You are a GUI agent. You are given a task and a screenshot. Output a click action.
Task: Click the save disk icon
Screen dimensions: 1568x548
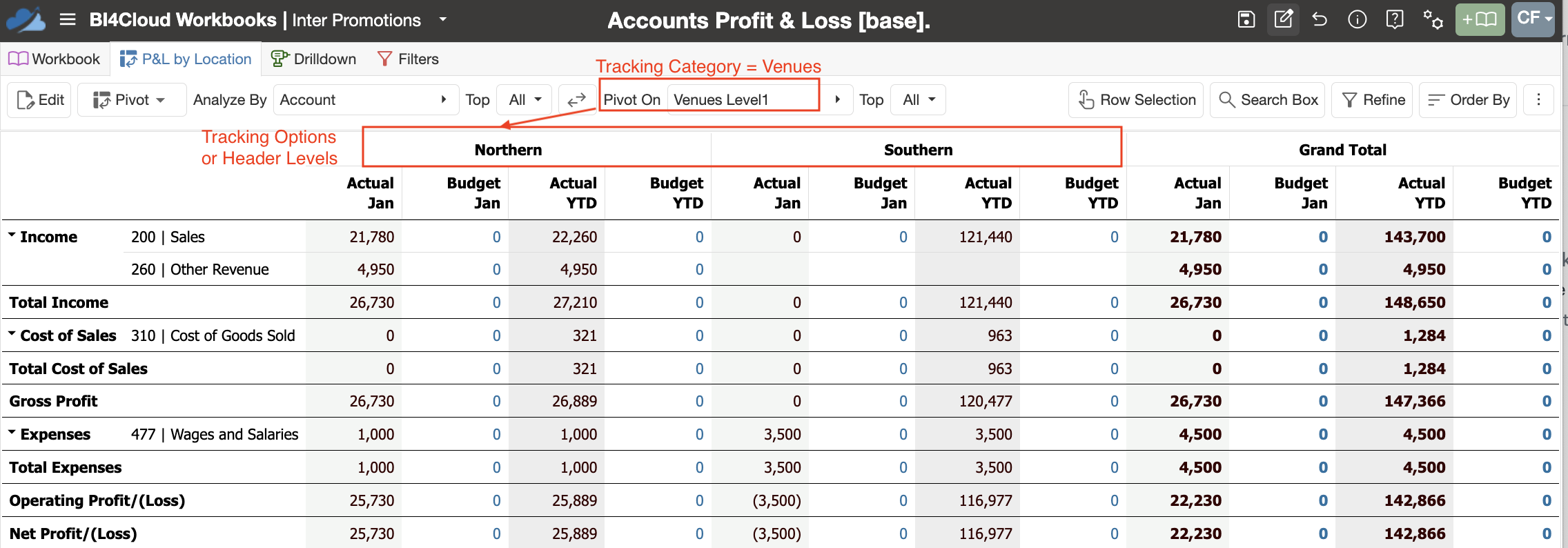tap(1246, 19)
